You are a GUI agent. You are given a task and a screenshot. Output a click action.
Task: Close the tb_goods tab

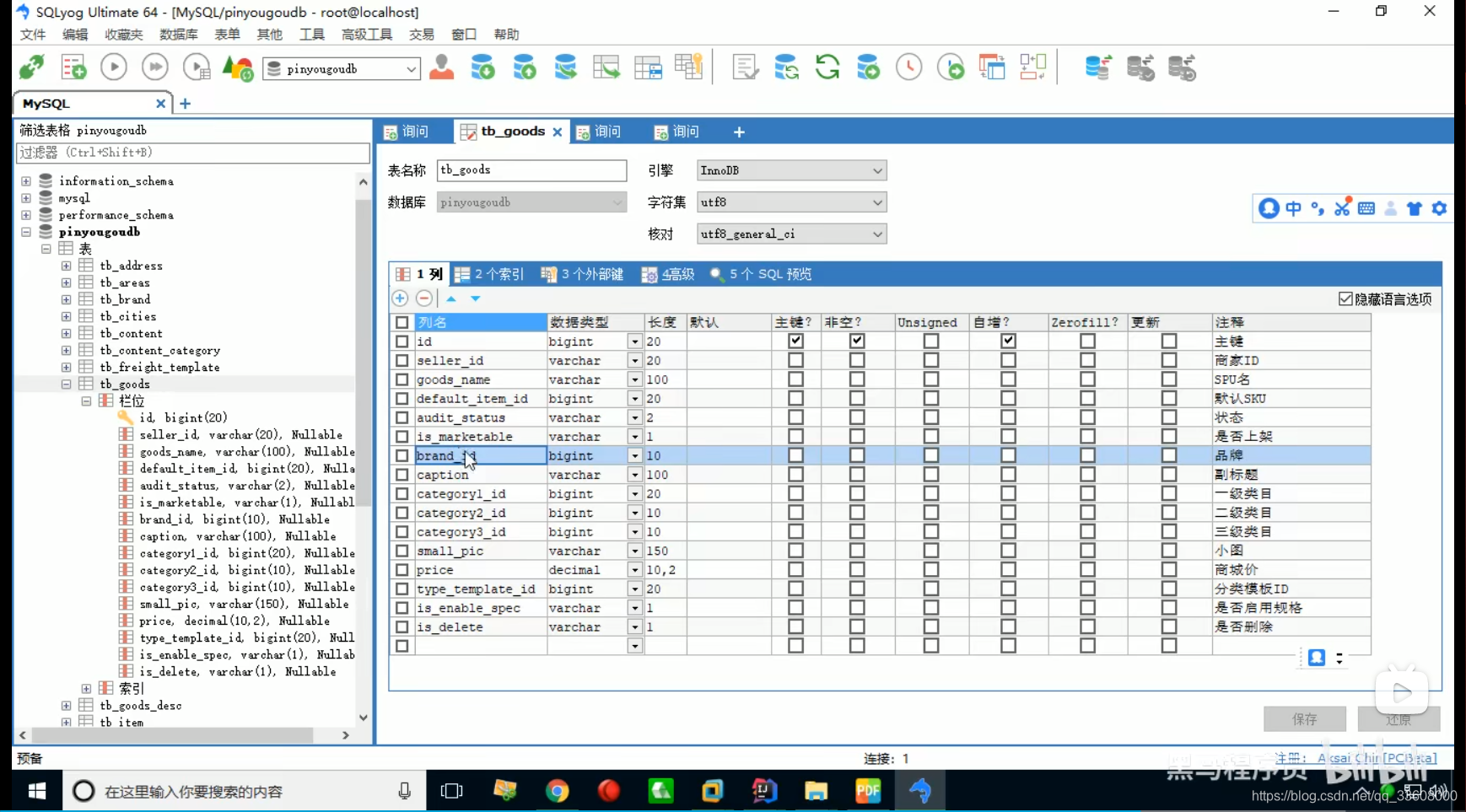[558, 132]
